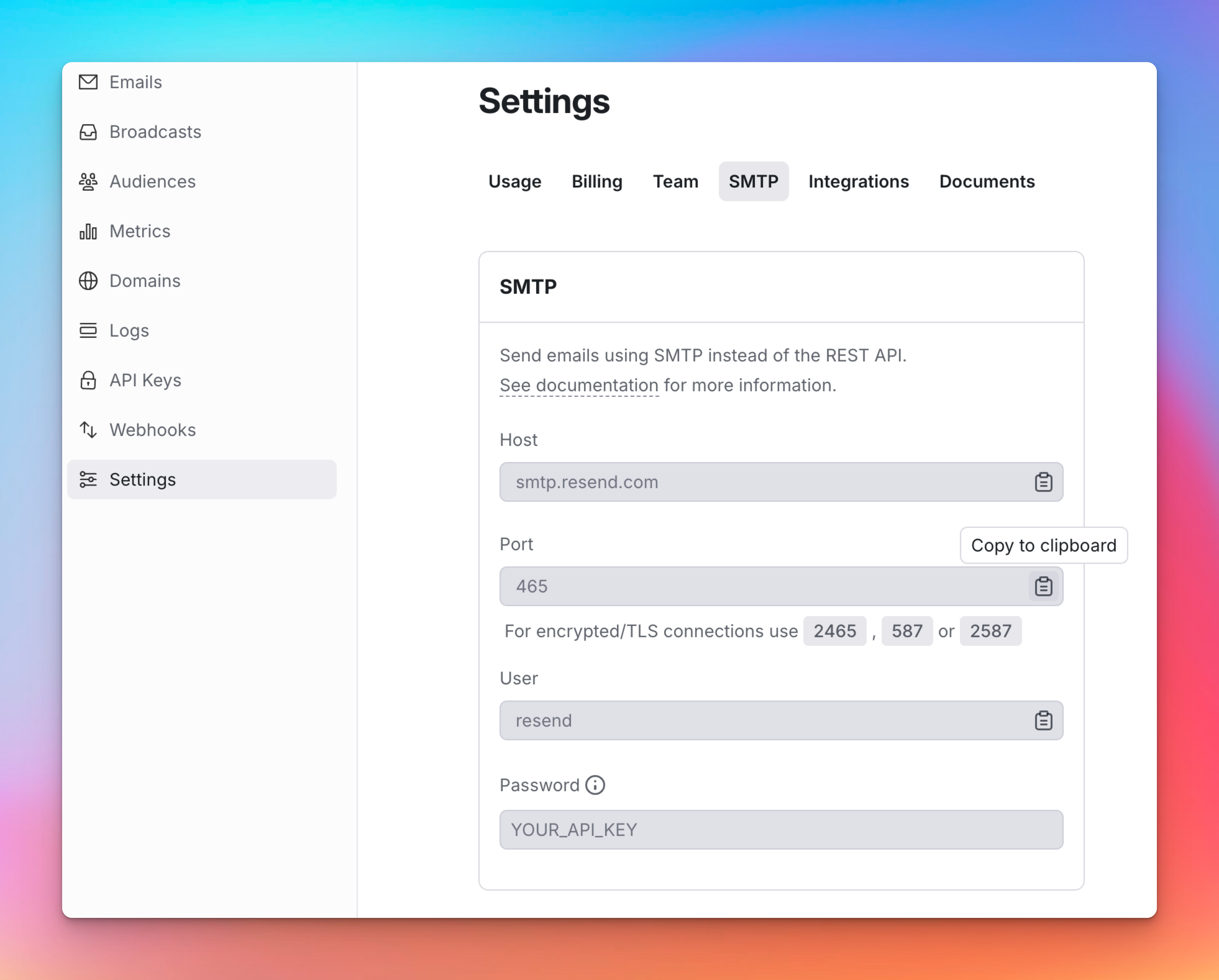
Task: Copy the User resend value
Action: point(1043,721)
